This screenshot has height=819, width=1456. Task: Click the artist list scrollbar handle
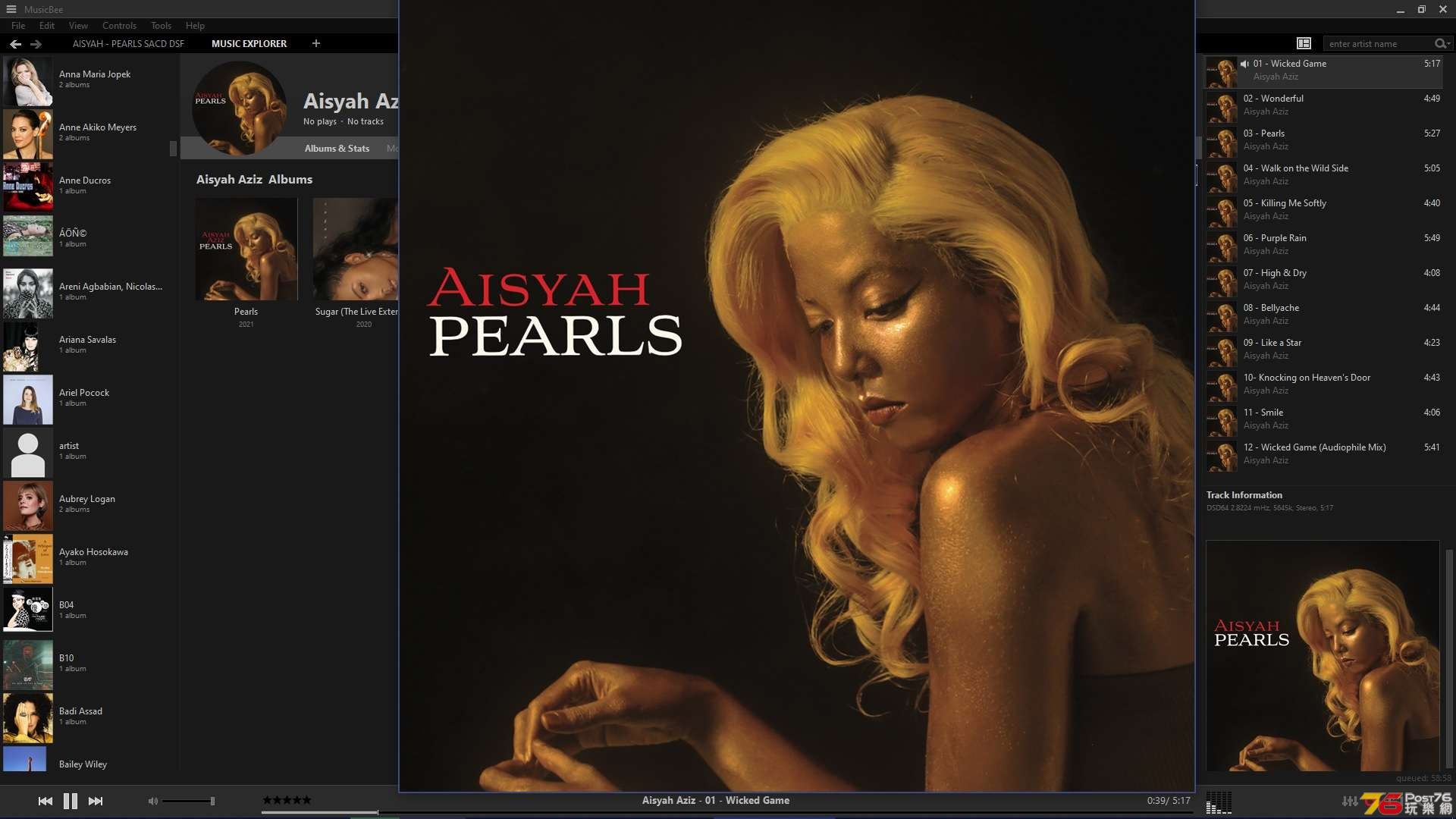[173, 148]
